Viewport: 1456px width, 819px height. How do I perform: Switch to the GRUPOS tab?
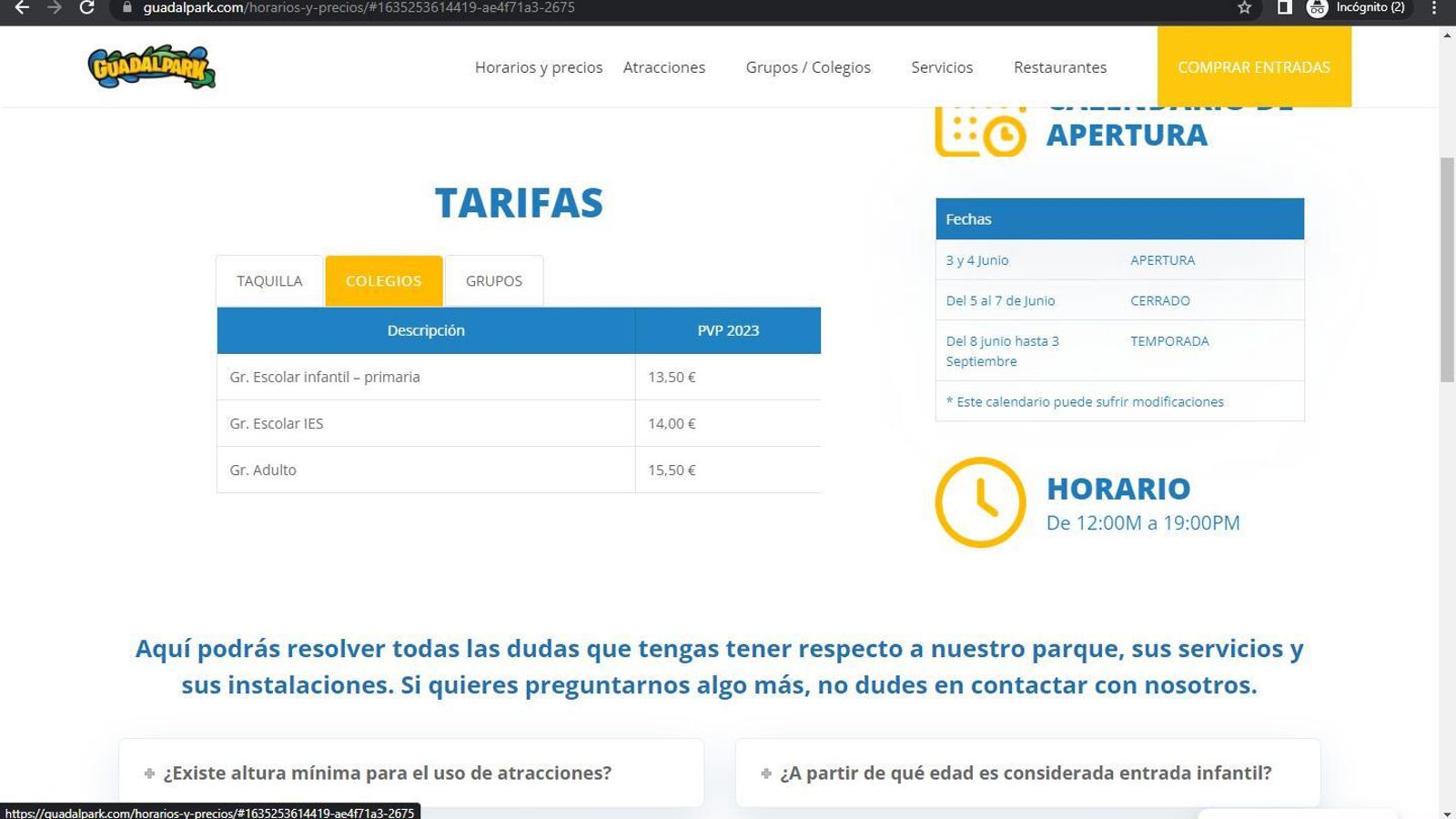click(493, 280)
